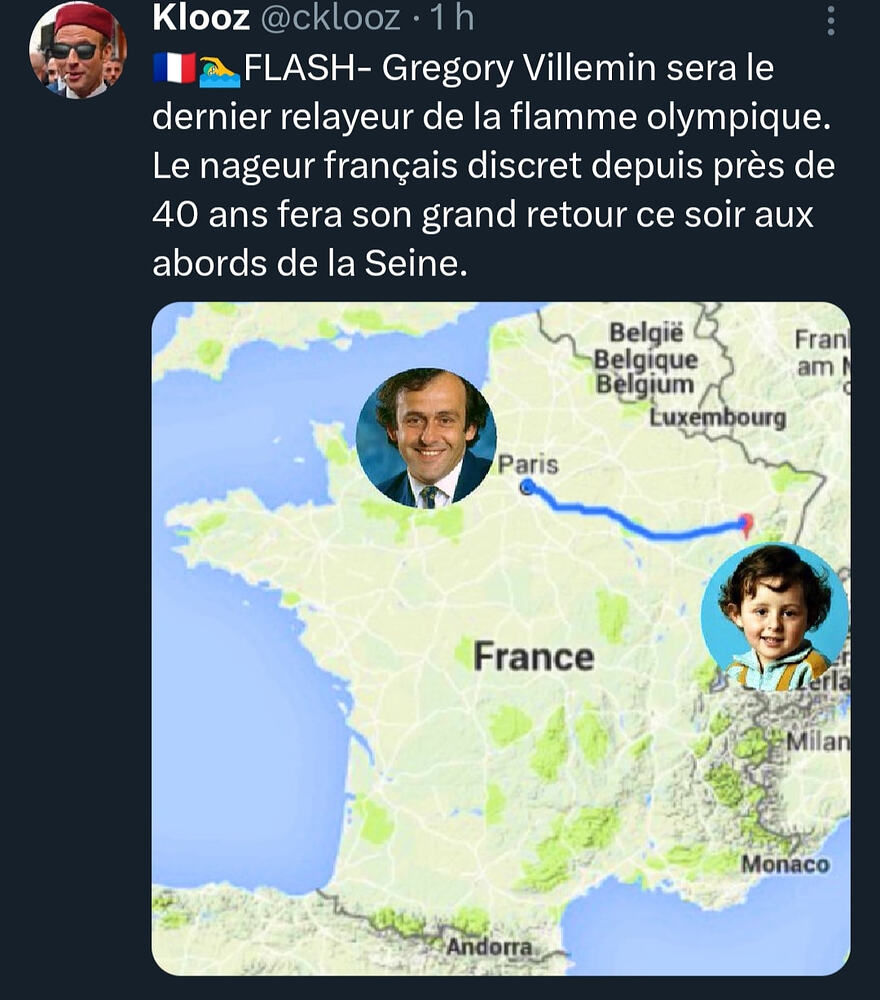Open the tweet's three-dot more options menu
880x1000 pixels.
pos(829,19)
